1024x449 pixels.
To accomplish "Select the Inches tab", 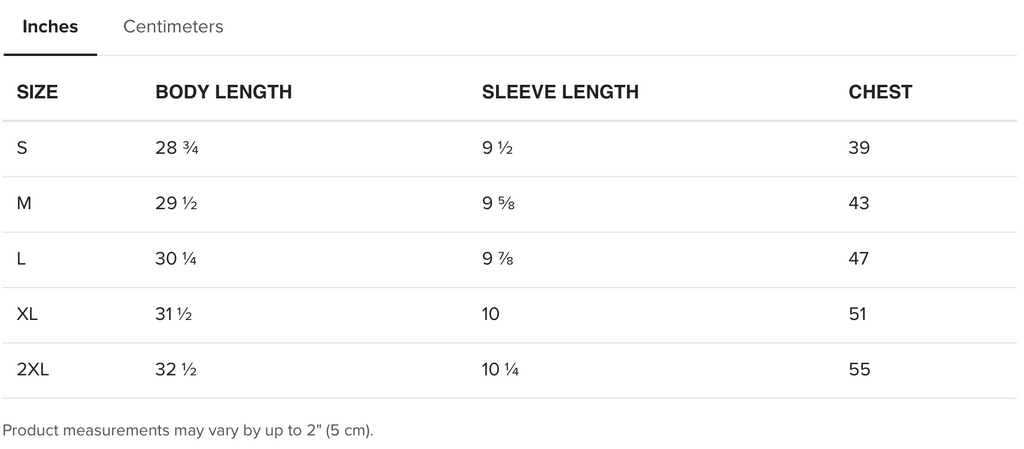I will coord(50,27).
